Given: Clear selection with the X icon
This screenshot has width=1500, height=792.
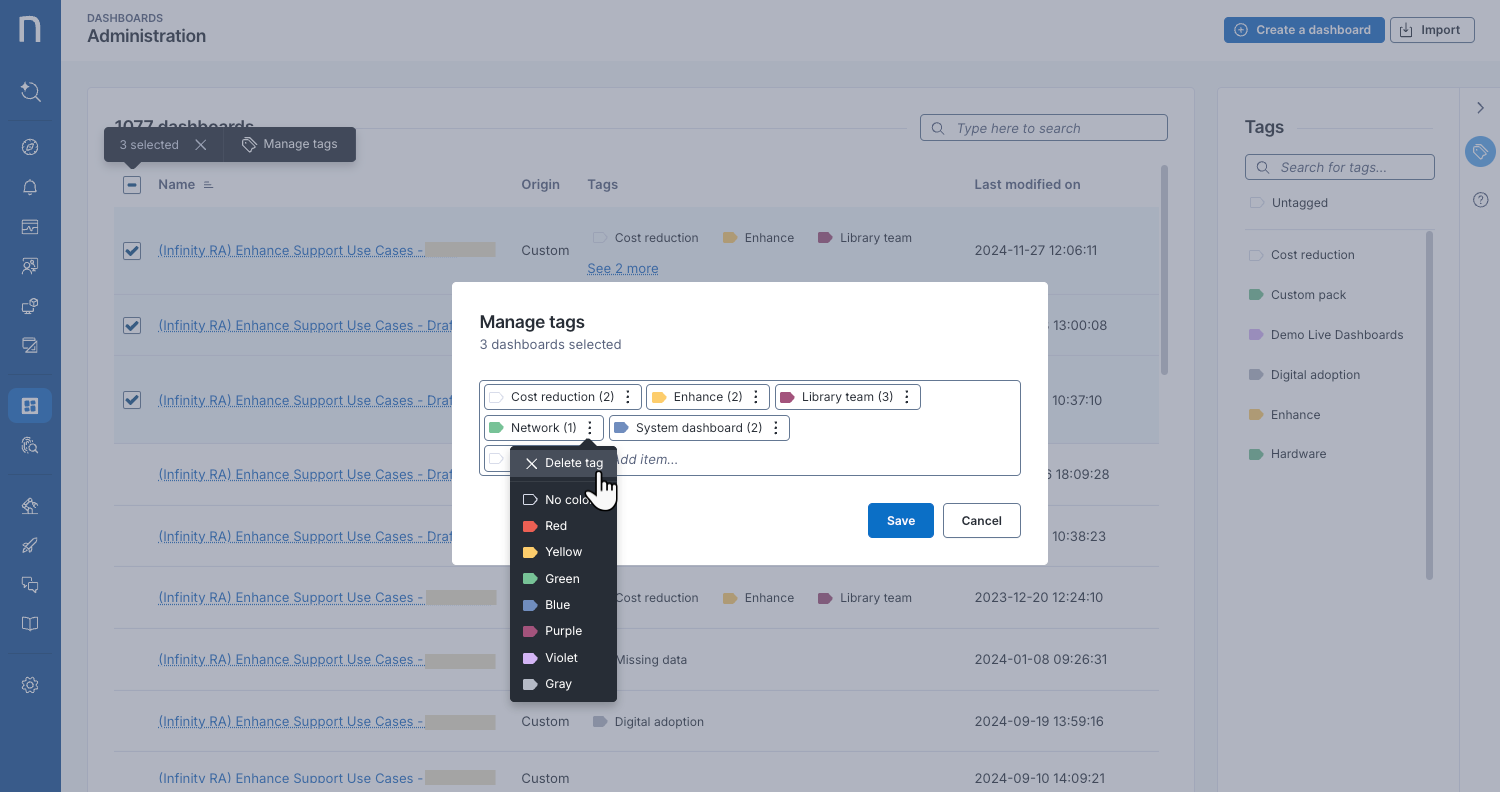Looking at the screenshot, I should tap(201, 145).
